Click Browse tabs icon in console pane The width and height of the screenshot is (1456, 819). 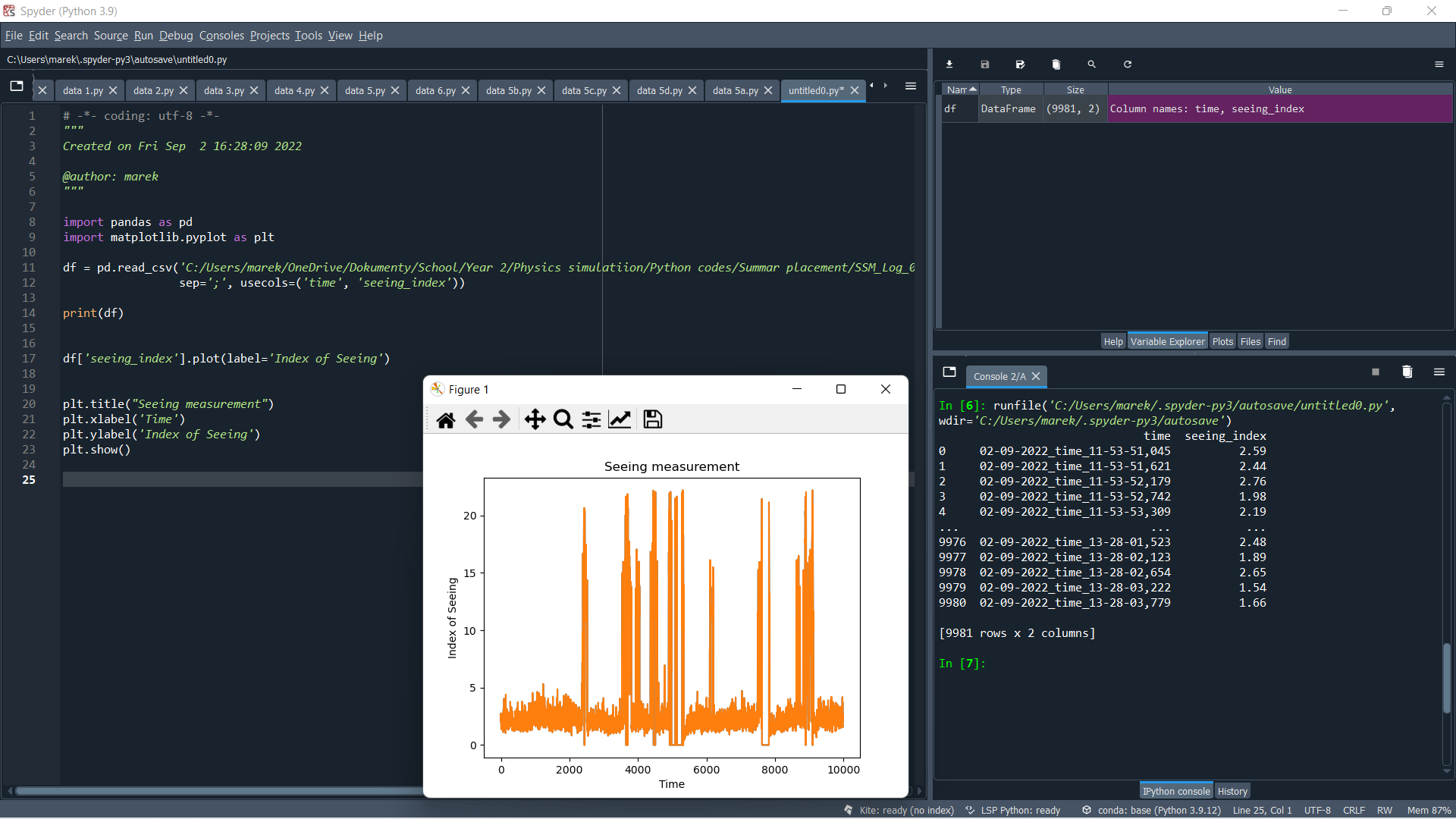coord(949,372)
